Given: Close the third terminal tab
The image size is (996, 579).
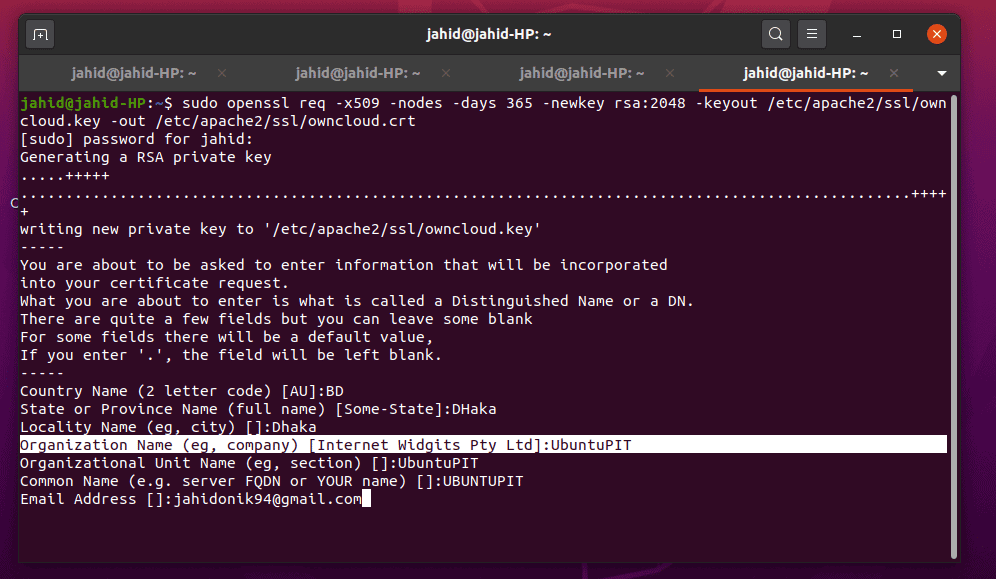Looking at the screenshot, I should [x=670, y=74].
